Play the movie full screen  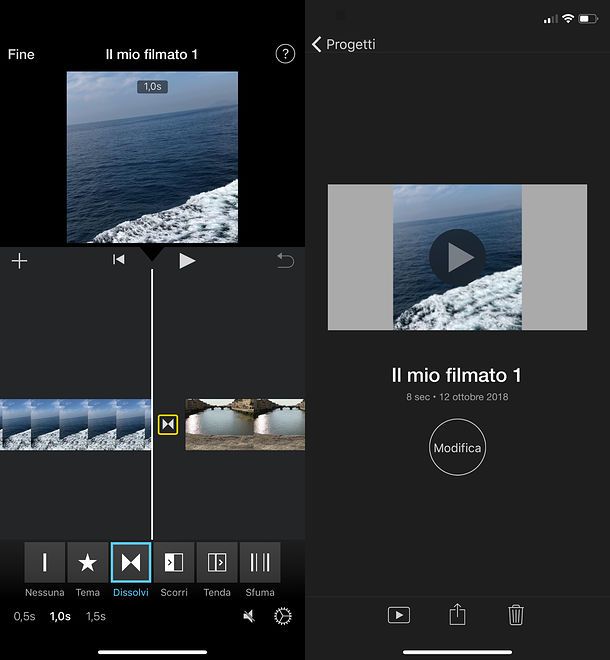pyautogui.click(x=399, y=615)
